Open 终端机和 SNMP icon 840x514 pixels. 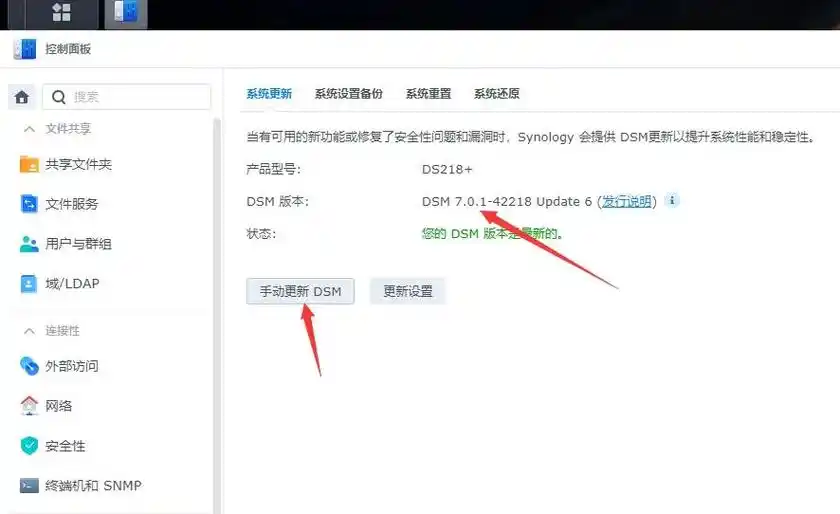pos(29,486)
